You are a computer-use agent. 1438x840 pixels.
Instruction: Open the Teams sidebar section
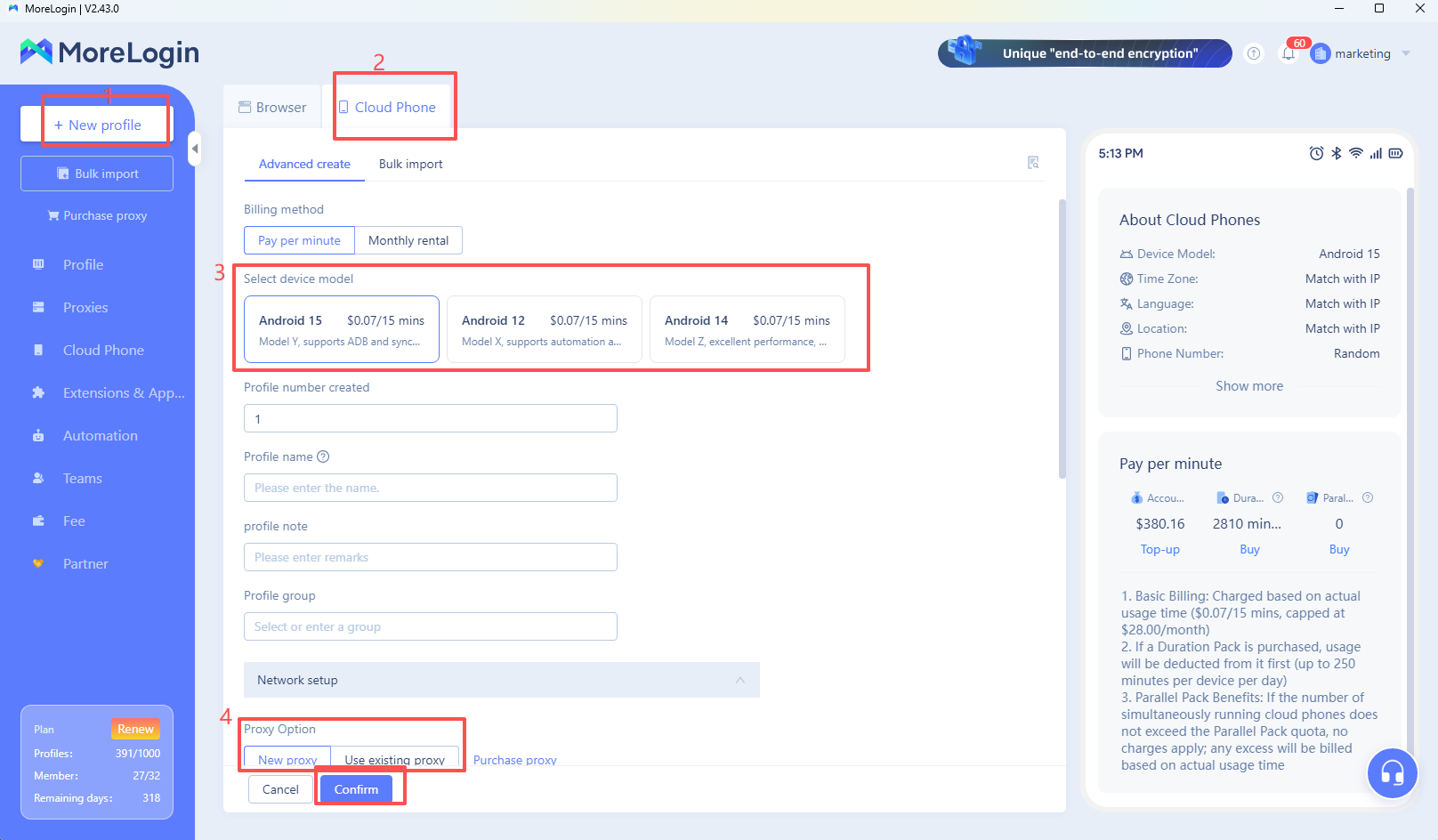click(x=81, y=478)
